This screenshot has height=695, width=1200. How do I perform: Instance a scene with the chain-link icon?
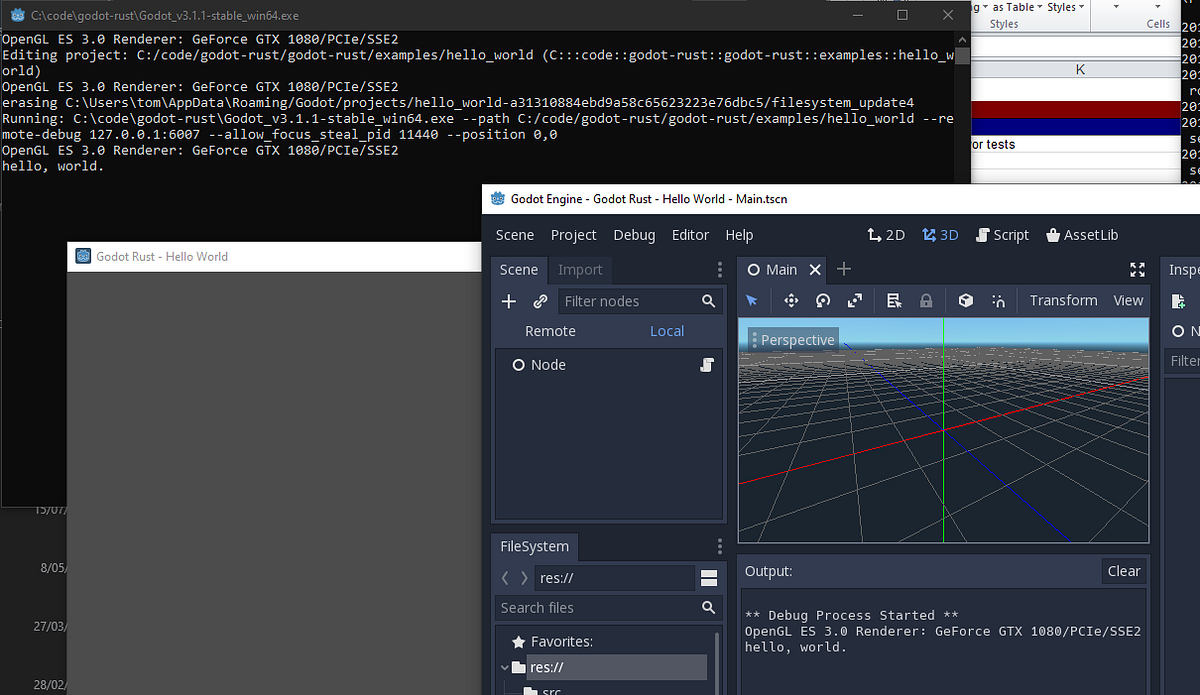(x=540, y=301)
